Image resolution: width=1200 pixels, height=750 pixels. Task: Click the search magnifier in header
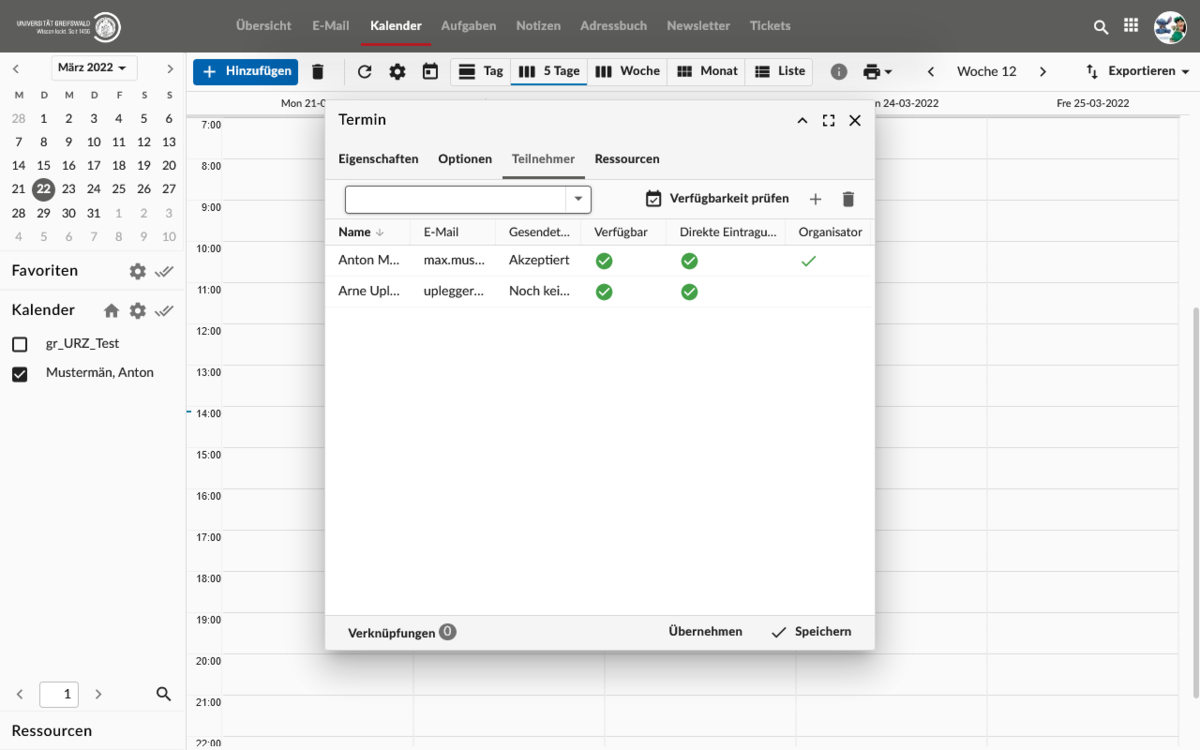click(x=1101, y=27)
